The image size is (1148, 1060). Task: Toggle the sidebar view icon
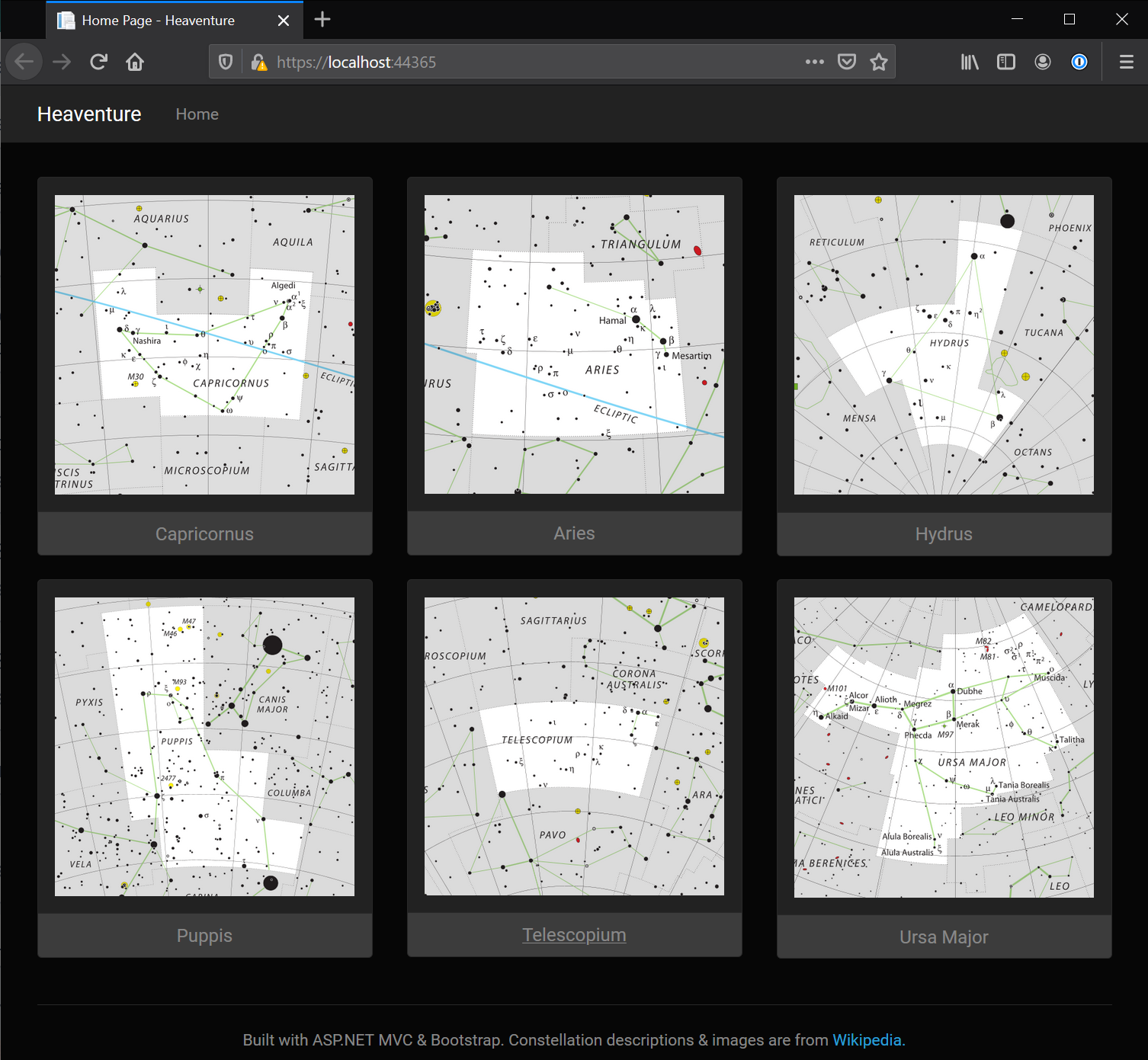(1006, 62)
